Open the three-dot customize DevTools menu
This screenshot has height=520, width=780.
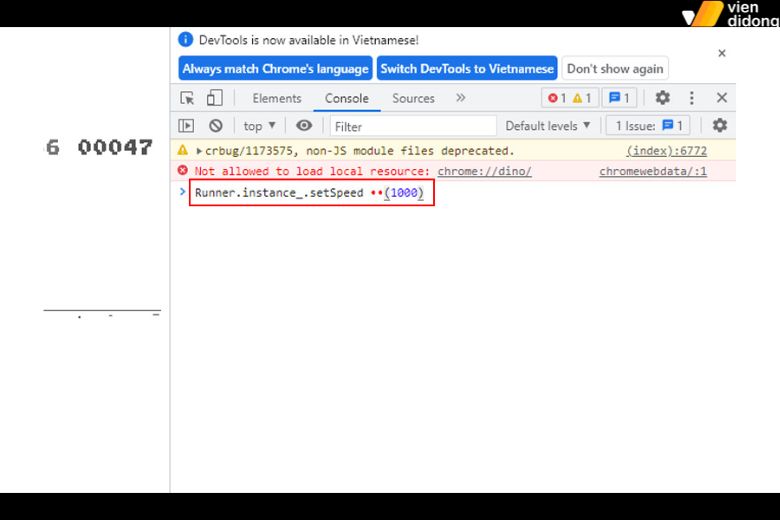pos(691,98)
